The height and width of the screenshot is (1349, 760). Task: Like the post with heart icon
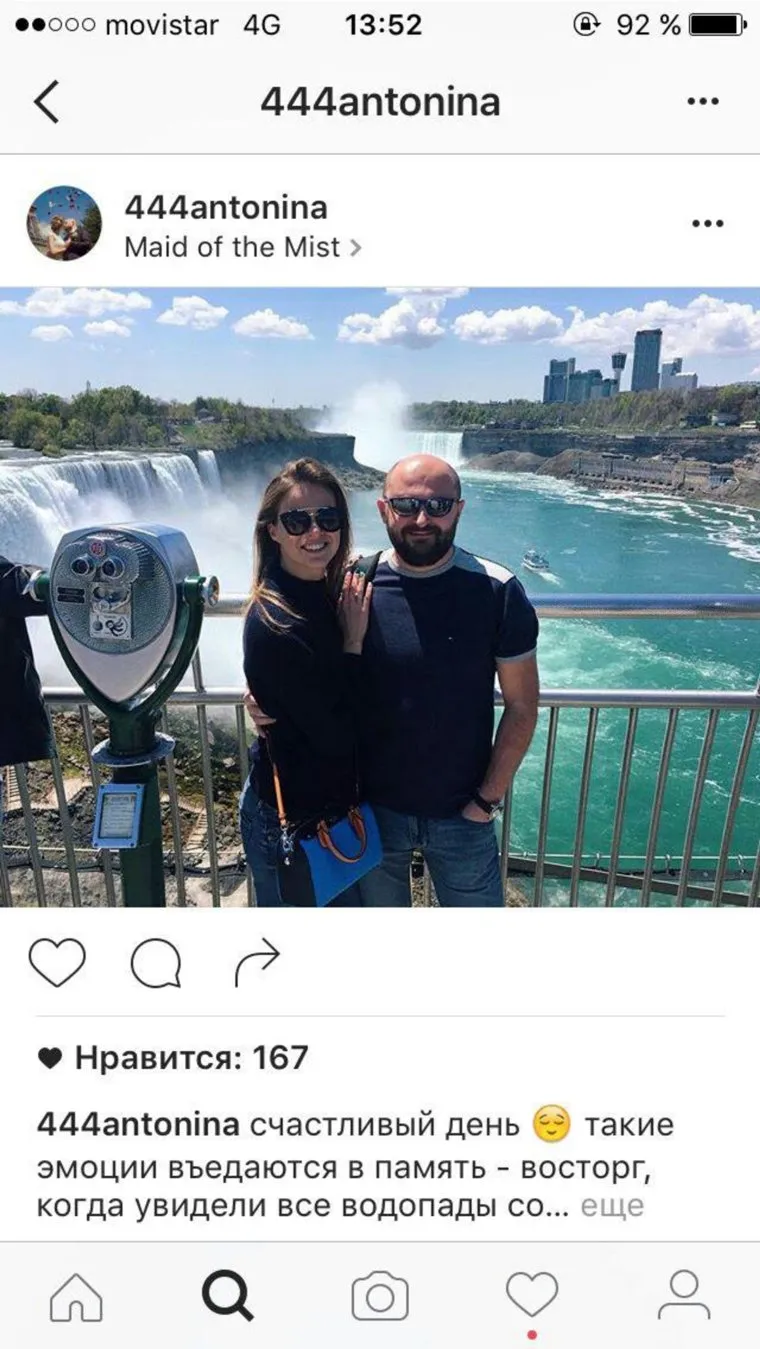57,963
